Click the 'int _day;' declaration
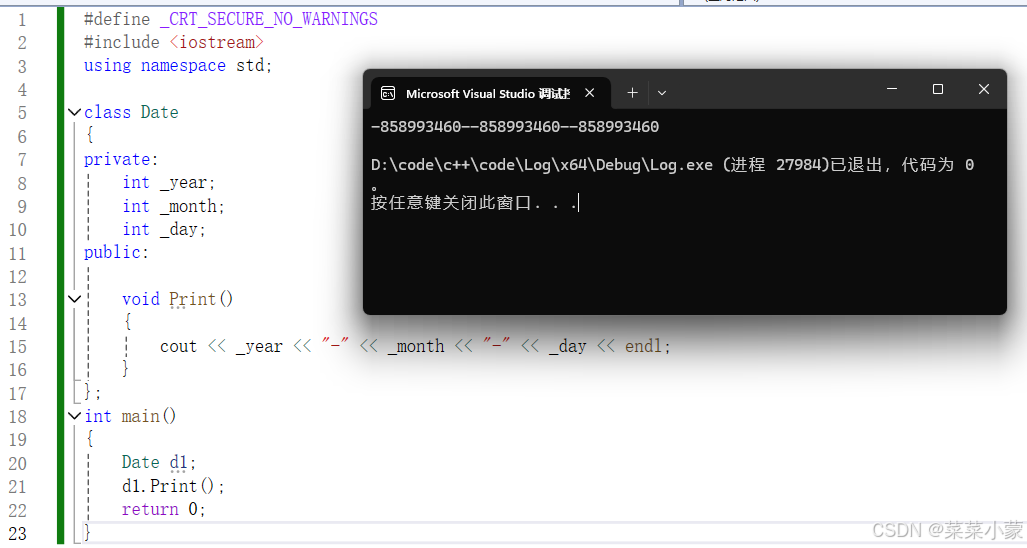The image size is (1027, 548). pyautogui.click(x=164, y=229)
